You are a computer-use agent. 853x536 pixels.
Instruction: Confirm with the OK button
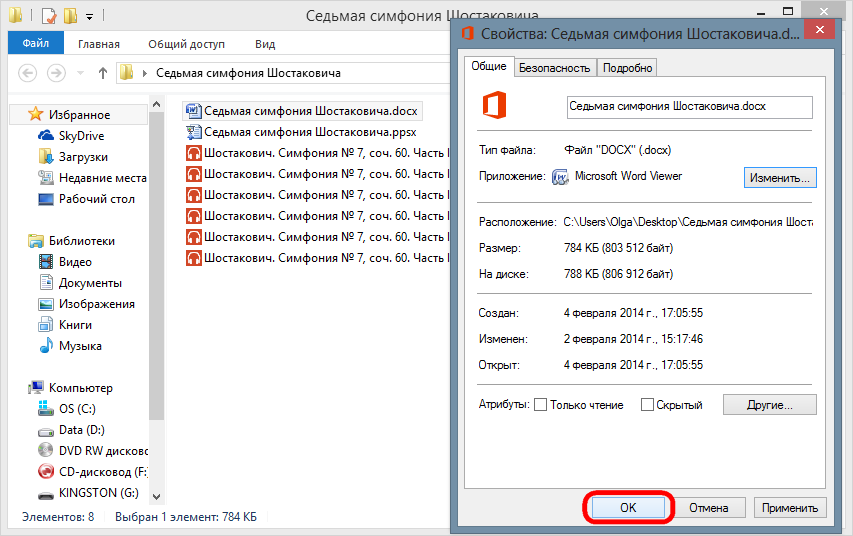[628, 507]
